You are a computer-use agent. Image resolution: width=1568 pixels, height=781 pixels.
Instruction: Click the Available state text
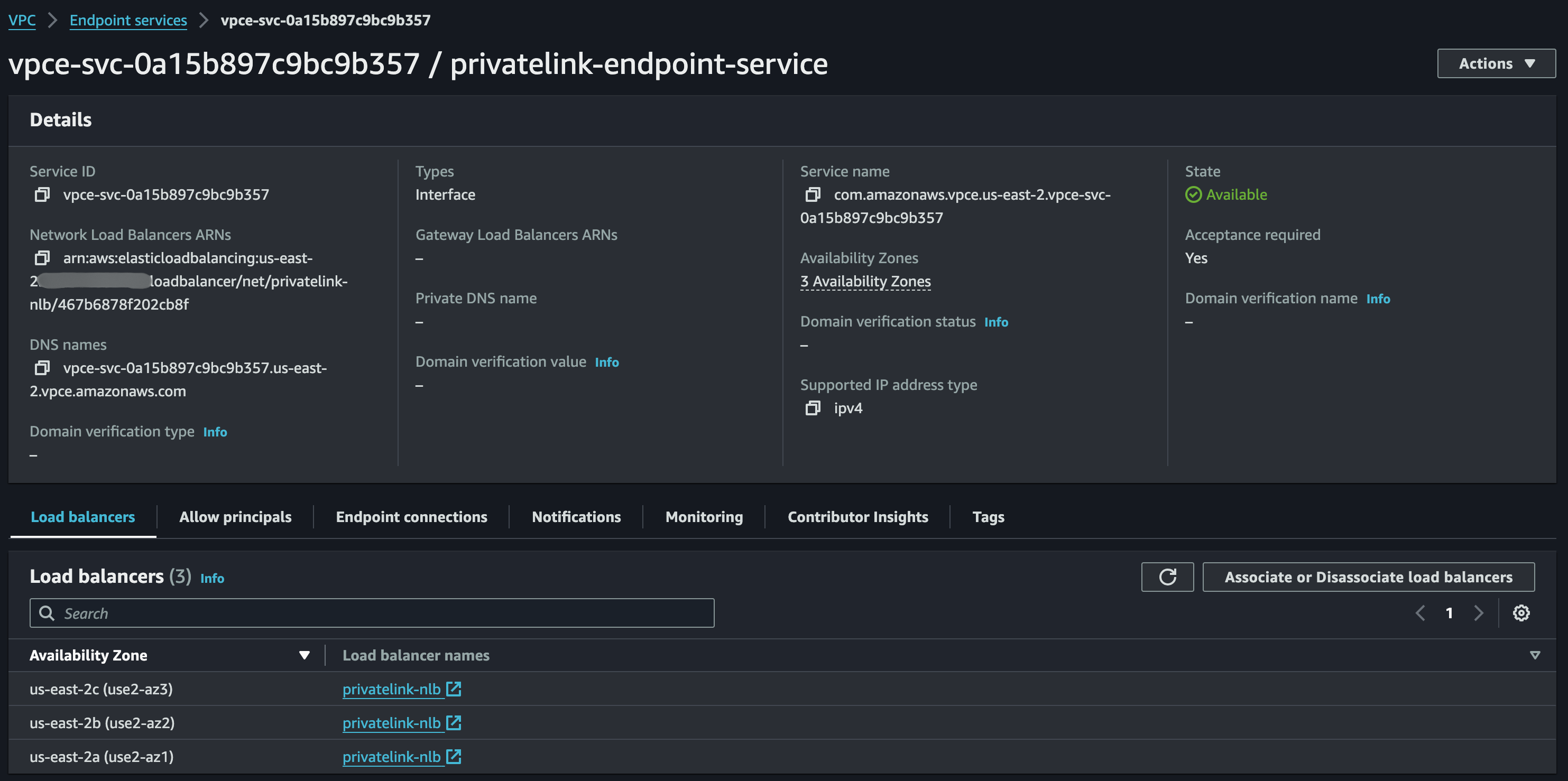click(1236, 194)
